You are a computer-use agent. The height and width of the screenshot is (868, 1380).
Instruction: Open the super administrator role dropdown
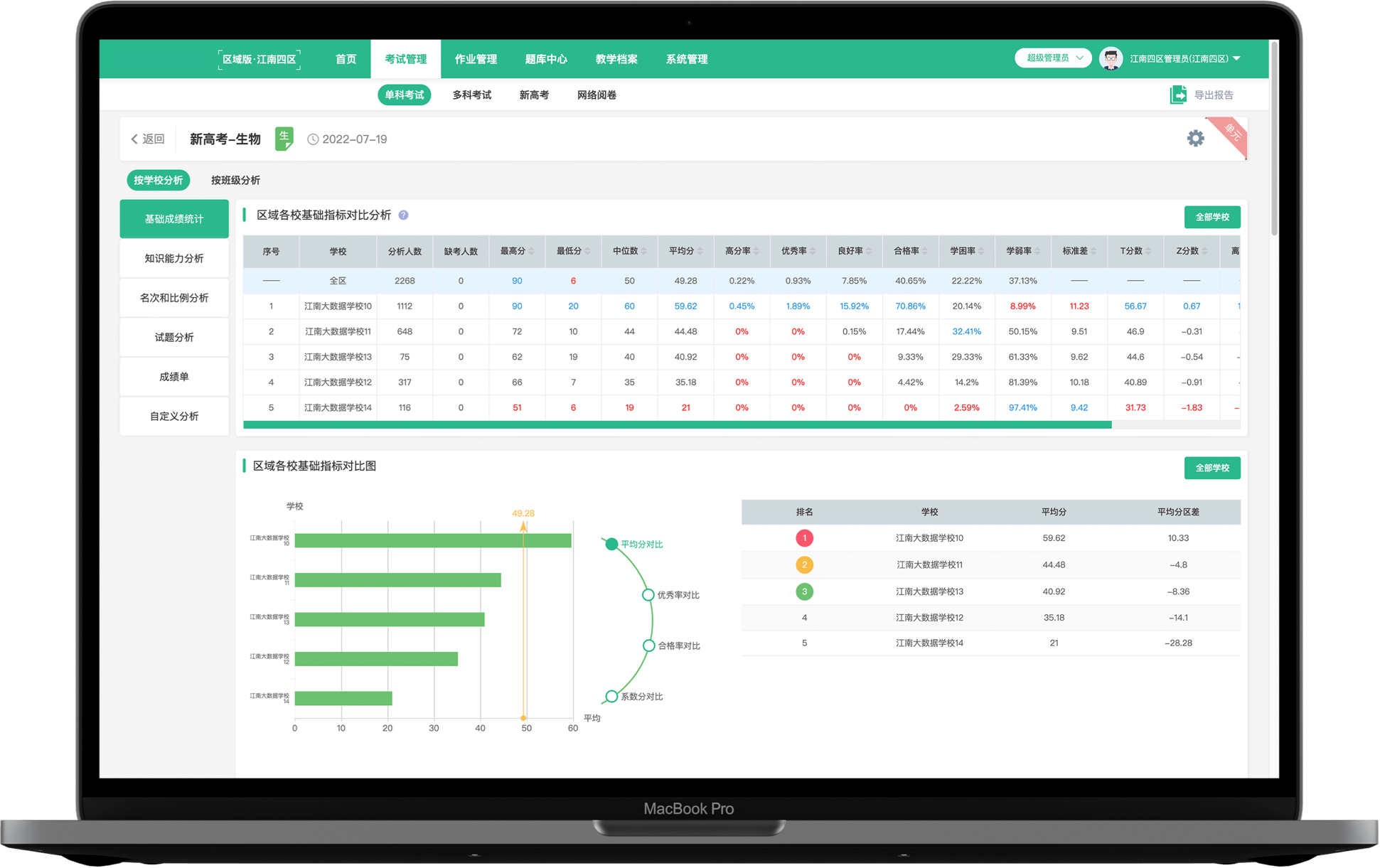click(1053, 58)
